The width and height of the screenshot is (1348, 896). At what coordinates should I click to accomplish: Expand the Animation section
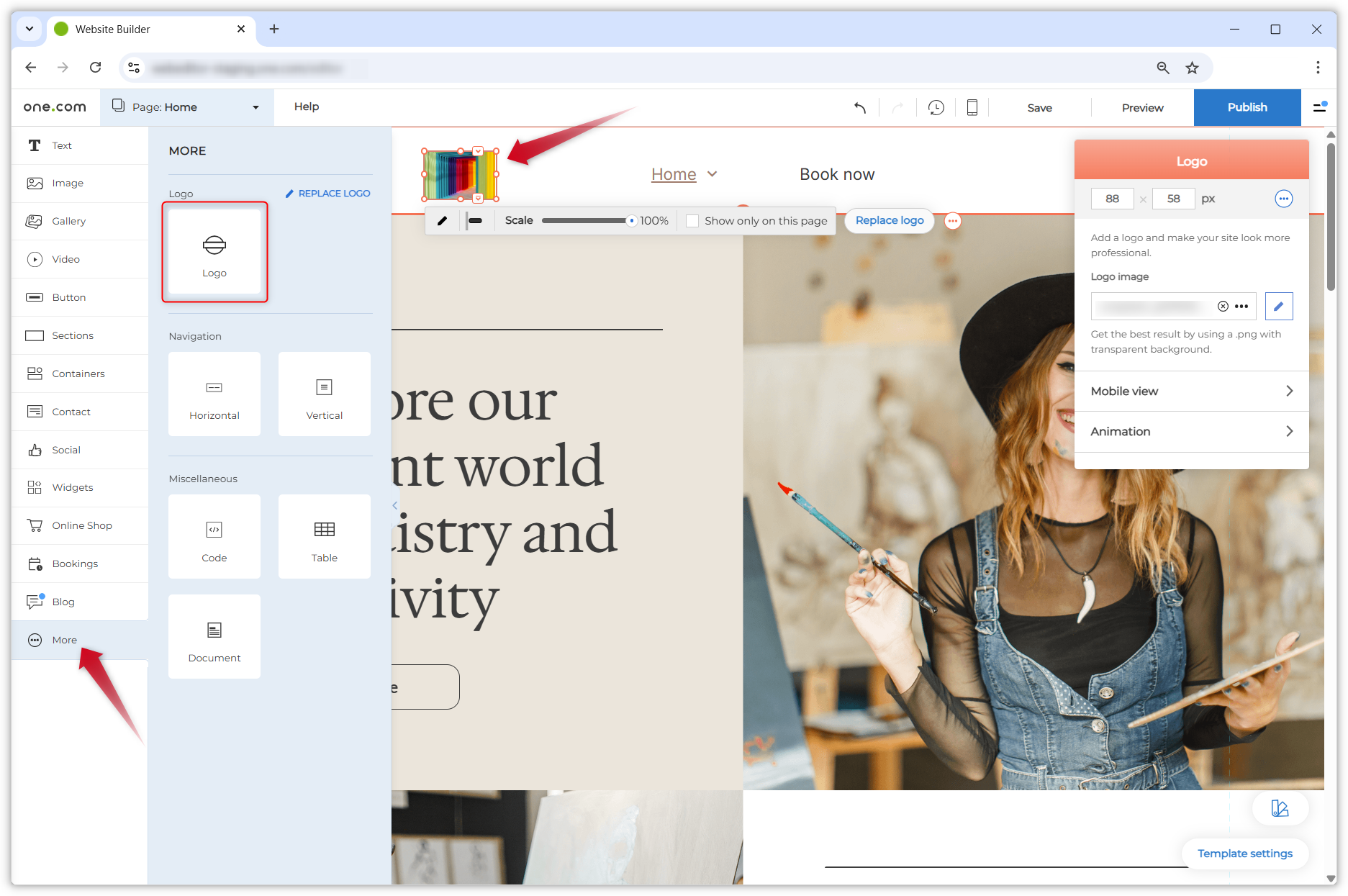click(x=1191, y=431)
